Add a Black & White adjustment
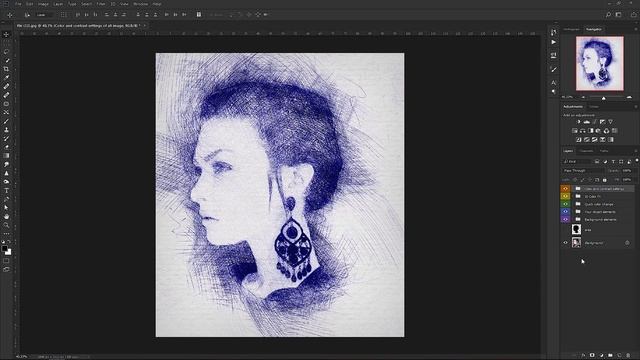The image size is (640, 360). [591, 131]
